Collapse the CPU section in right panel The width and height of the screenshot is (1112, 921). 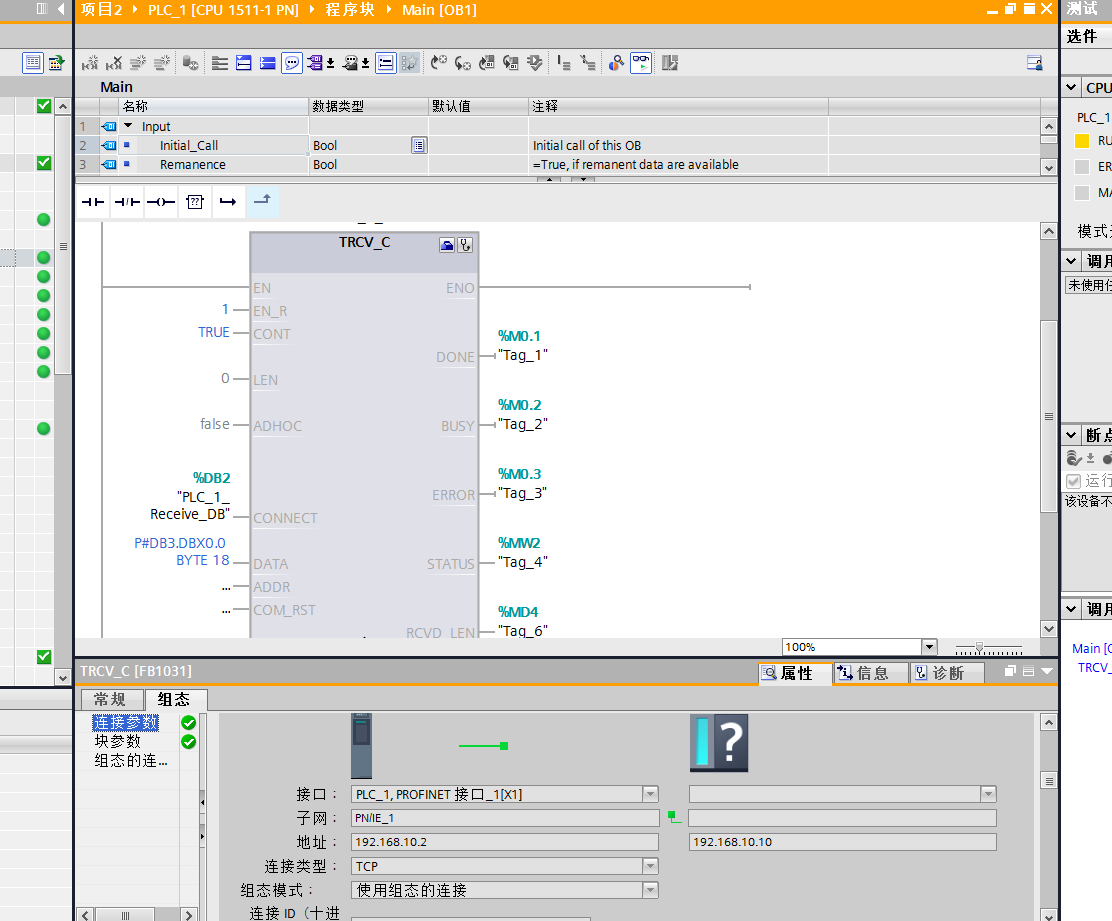1071,87
